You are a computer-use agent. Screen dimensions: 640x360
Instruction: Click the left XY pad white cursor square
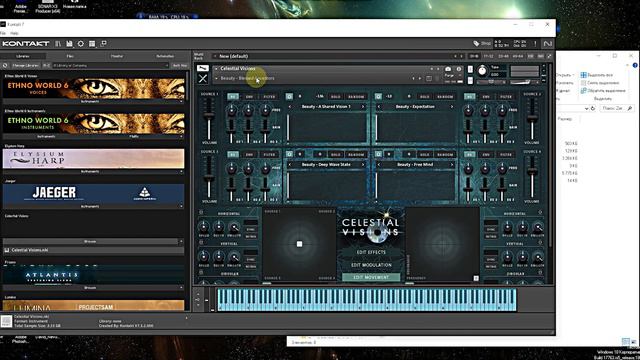[299, 244]
